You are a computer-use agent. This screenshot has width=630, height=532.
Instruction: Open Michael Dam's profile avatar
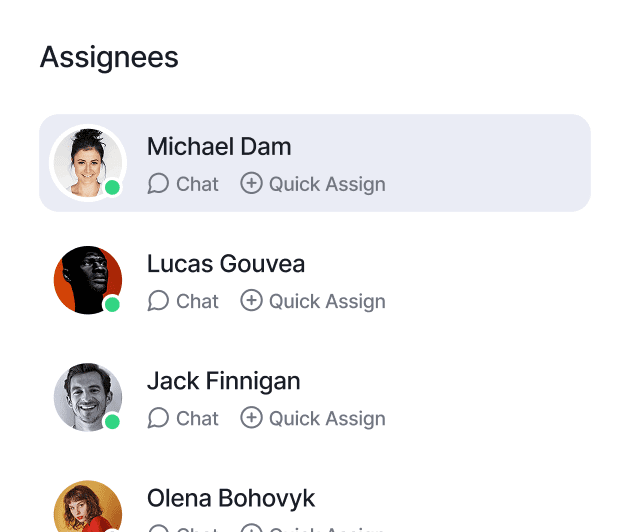click(87, 162)
